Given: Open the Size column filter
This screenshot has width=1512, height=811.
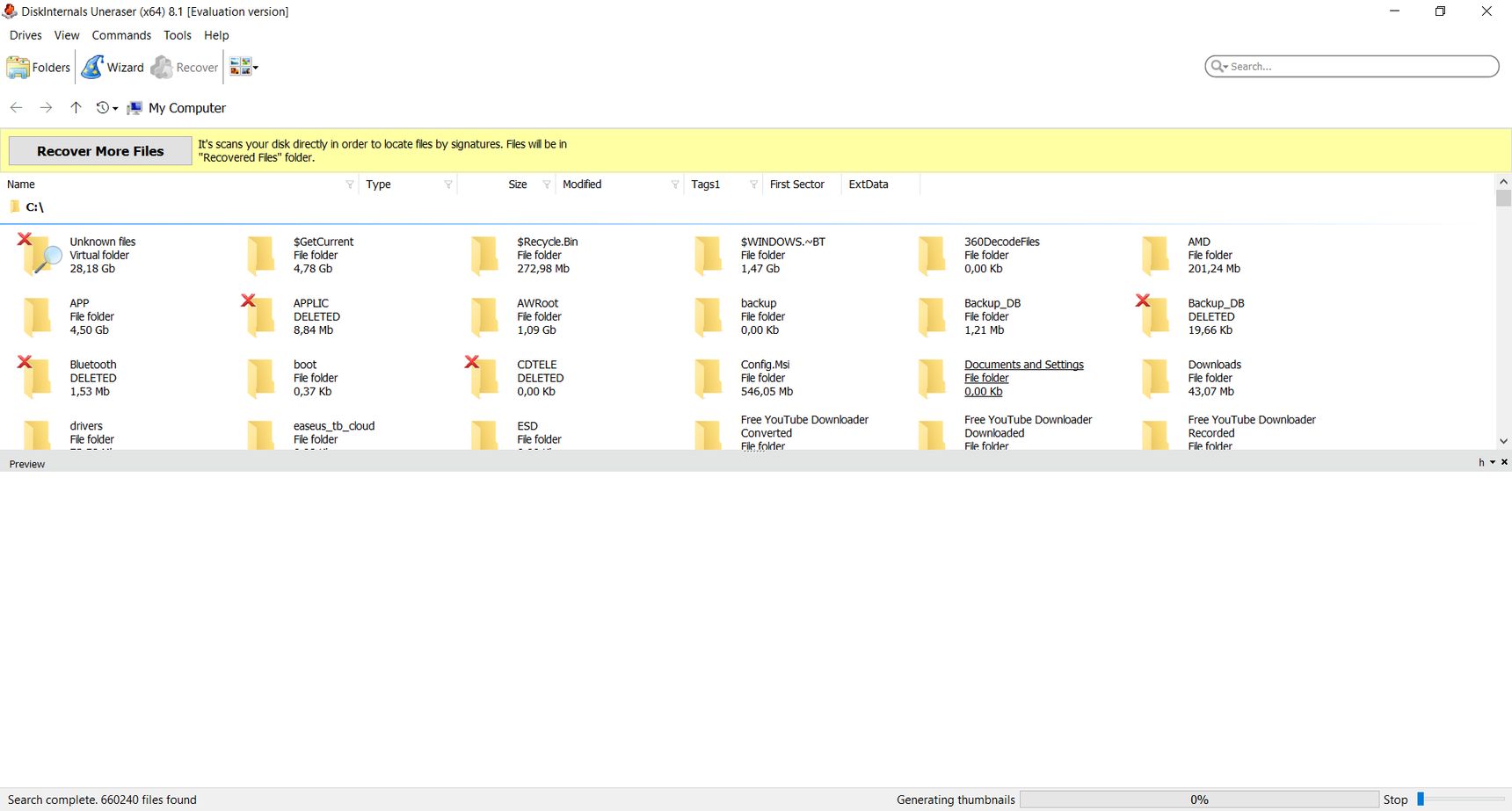Looking at the screenshot, I should tap(546, 185).
